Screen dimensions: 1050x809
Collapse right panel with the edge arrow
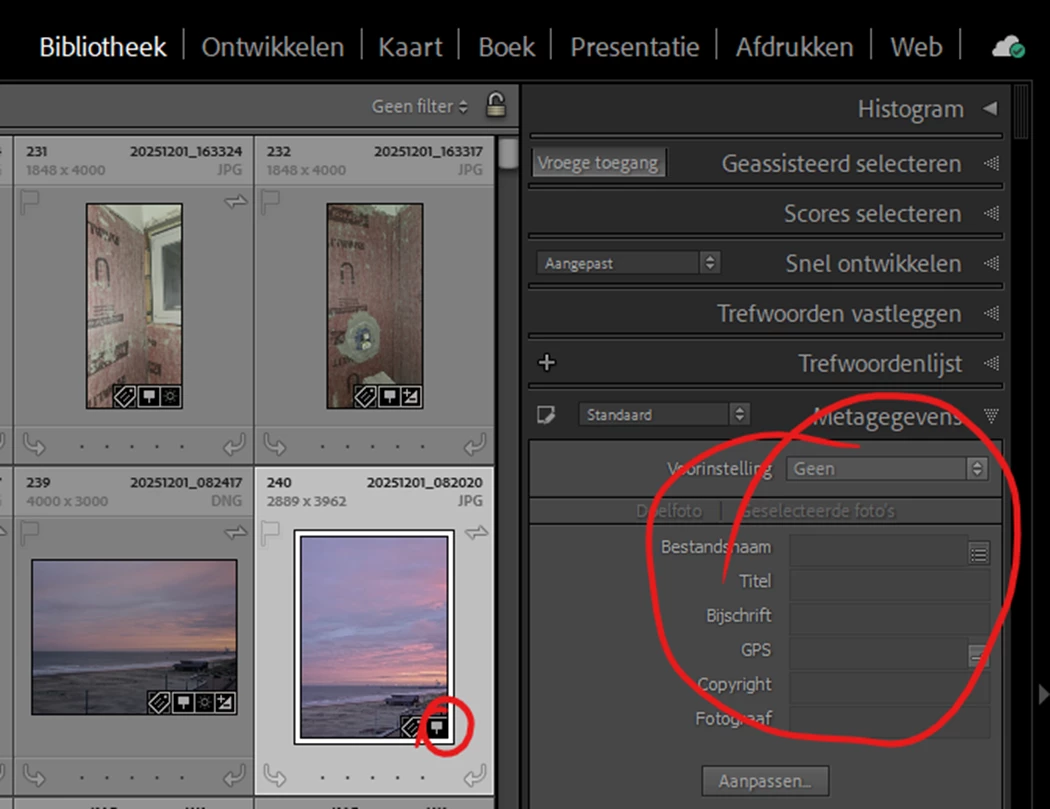(1043, 694)
